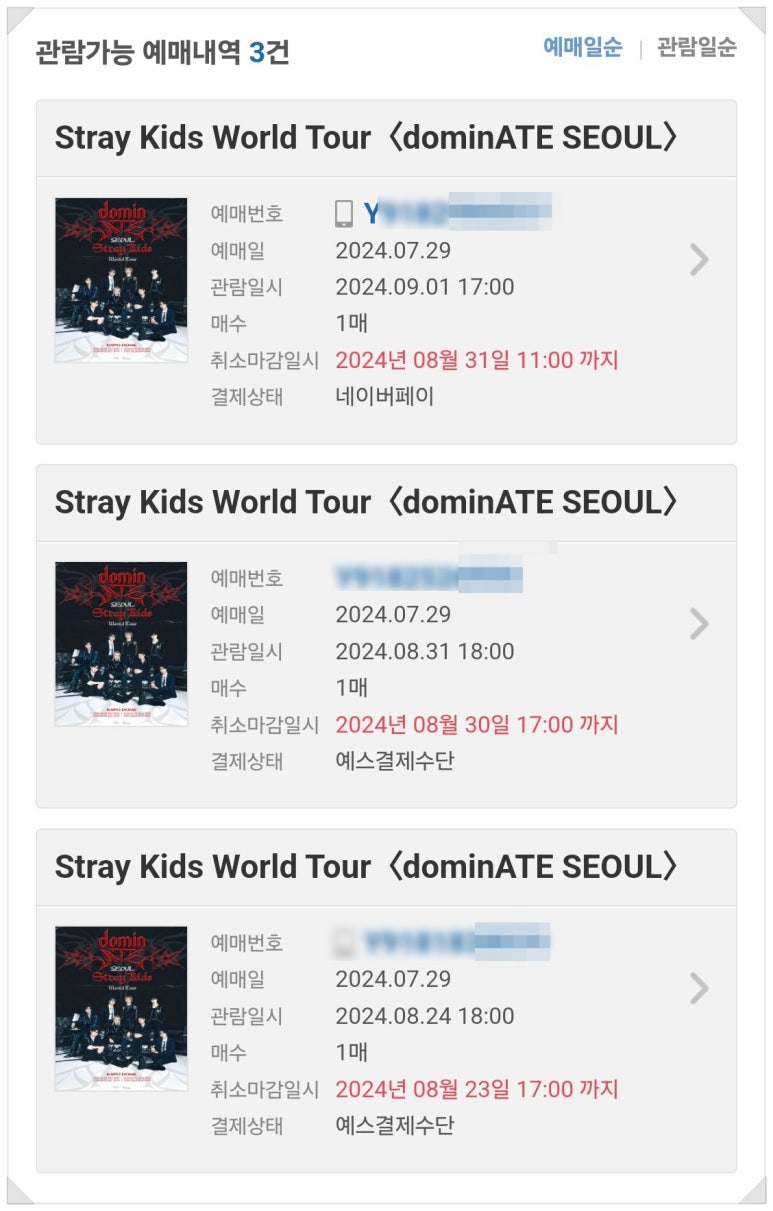Open details chevron for 2024.09.01 show
This screenshot has width=773, height=1211.
(x=699, y=260)
